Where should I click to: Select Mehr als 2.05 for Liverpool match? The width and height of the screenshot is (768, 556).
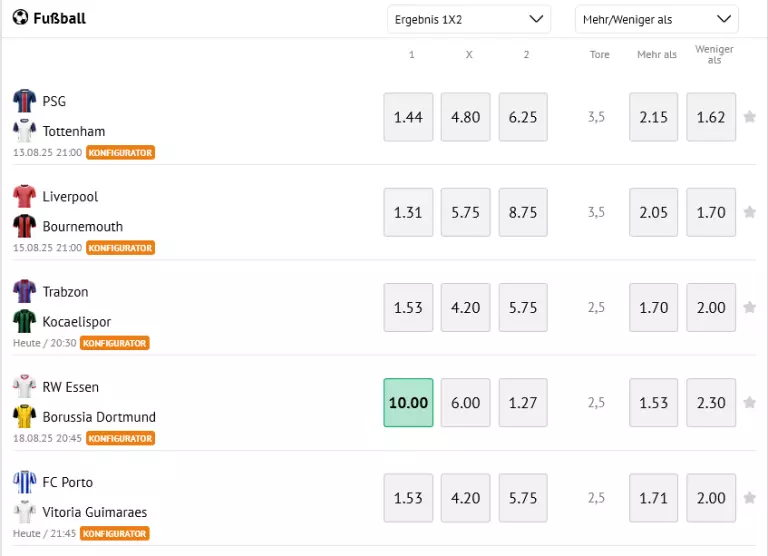[653, 212]
